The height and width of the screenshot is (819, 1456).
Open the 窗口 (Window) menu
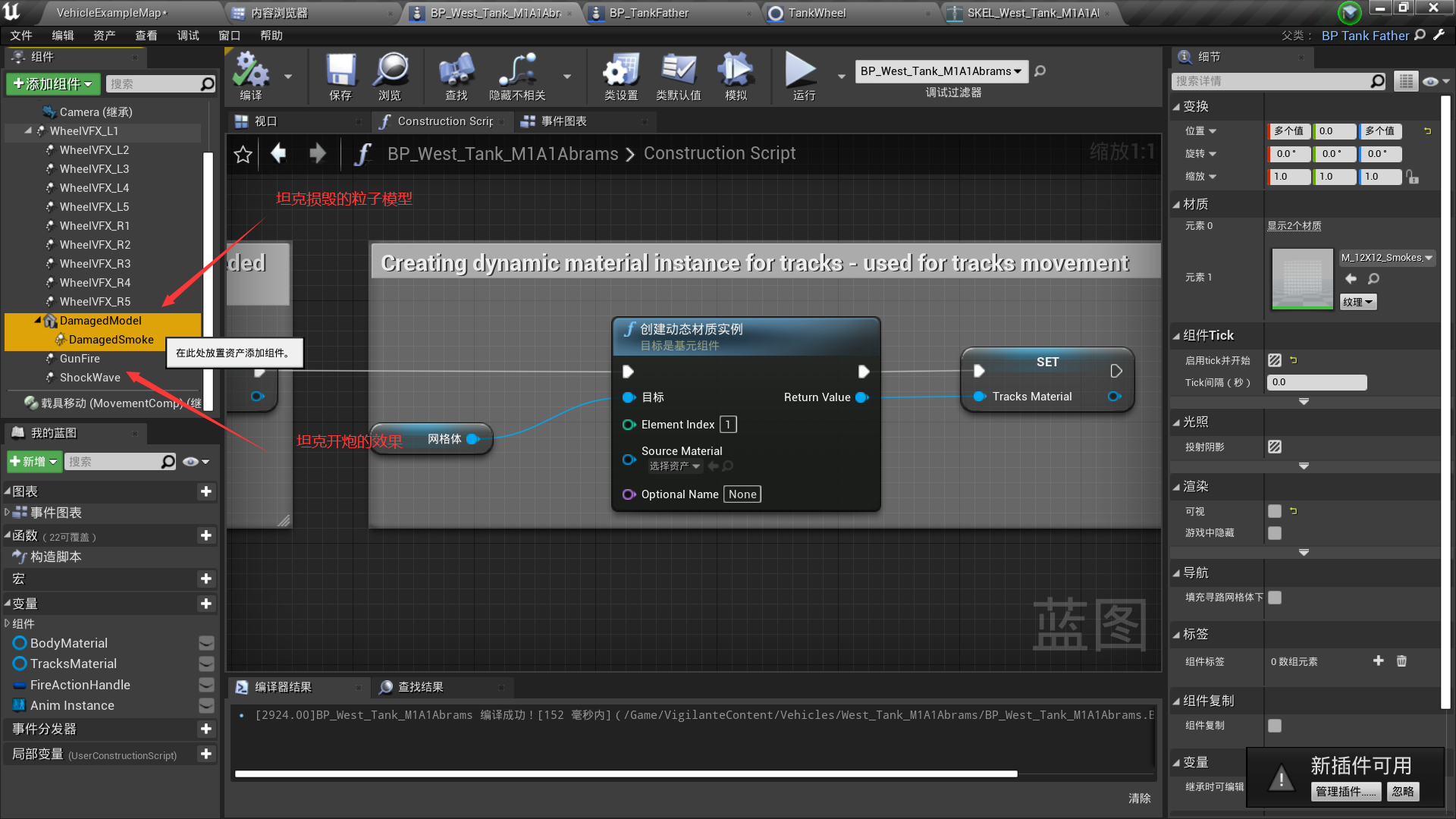click(229, 36)
